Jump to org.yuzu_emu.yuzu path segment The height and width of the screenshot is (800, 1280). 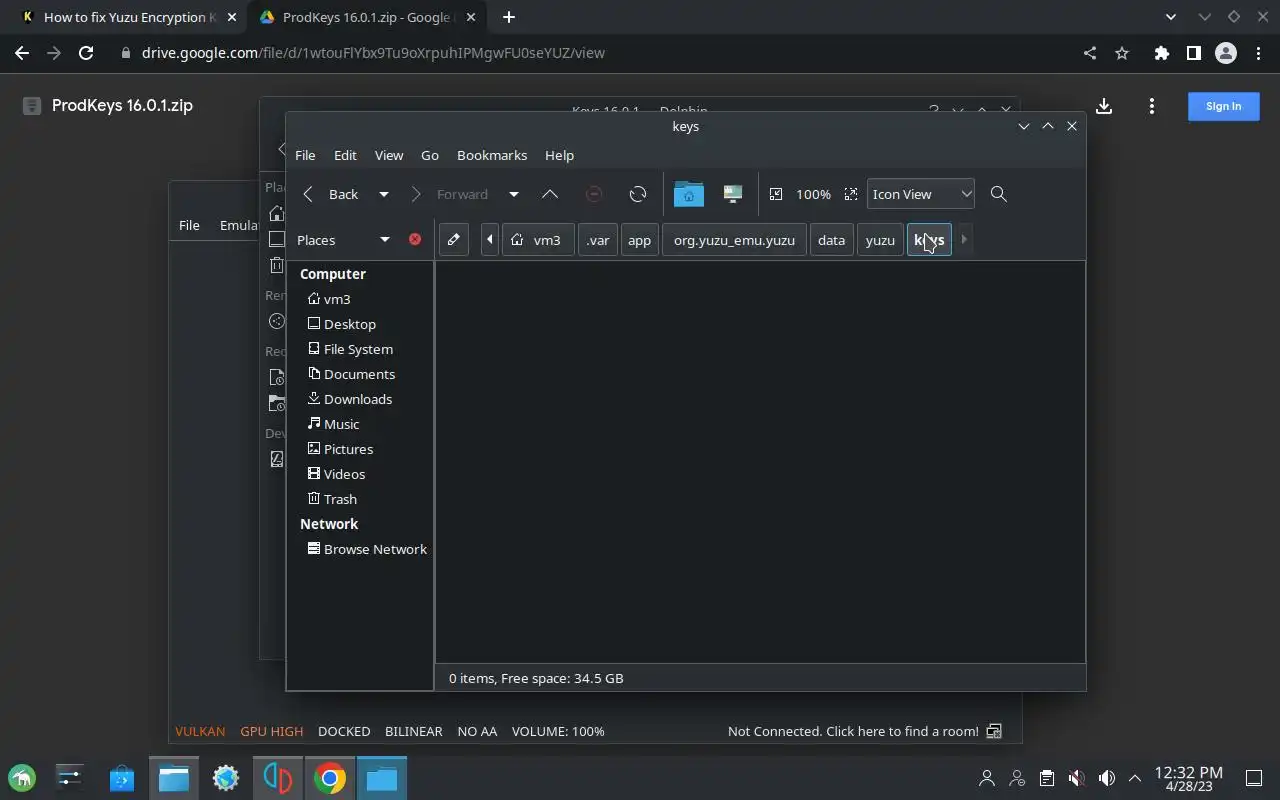click(734, 240)
